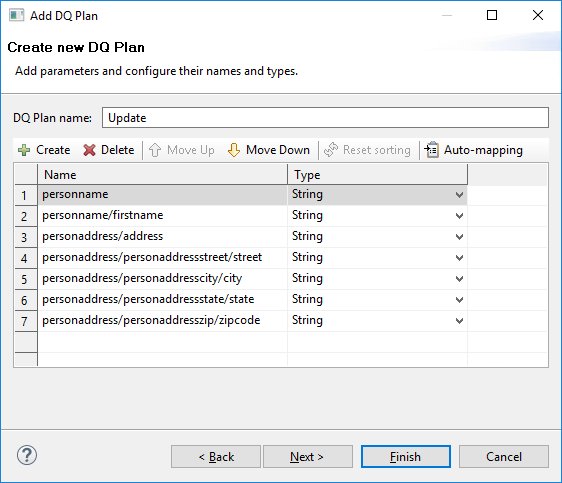Click inside the DQ Plan name field

coord(325,118)
